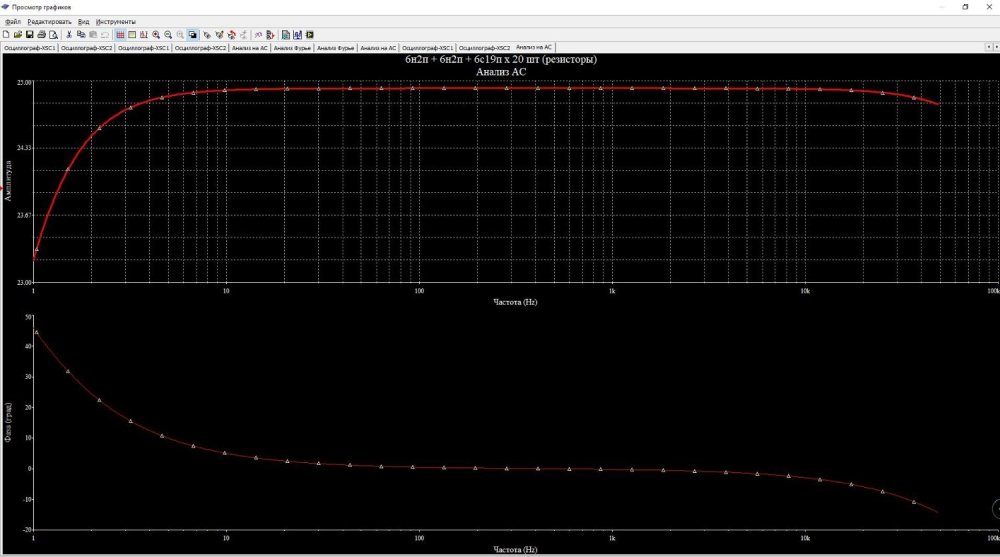Viewport: 1000px width, 557px height.
Task: Open Print Preview from the toolbar
Action: tap(53, 34)
